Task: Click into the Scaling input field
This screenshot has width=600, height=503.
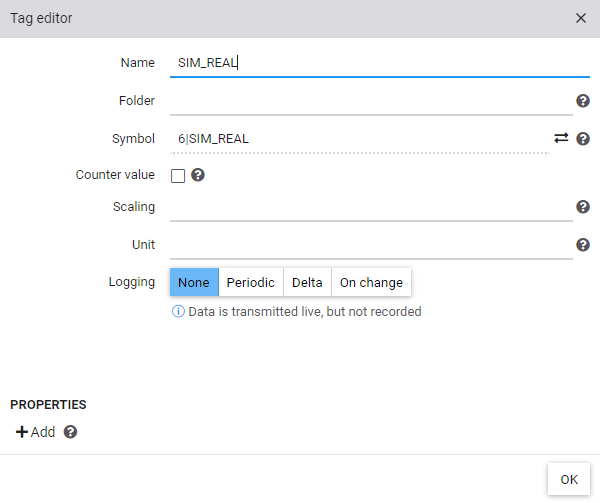Action: pos(371,207)
